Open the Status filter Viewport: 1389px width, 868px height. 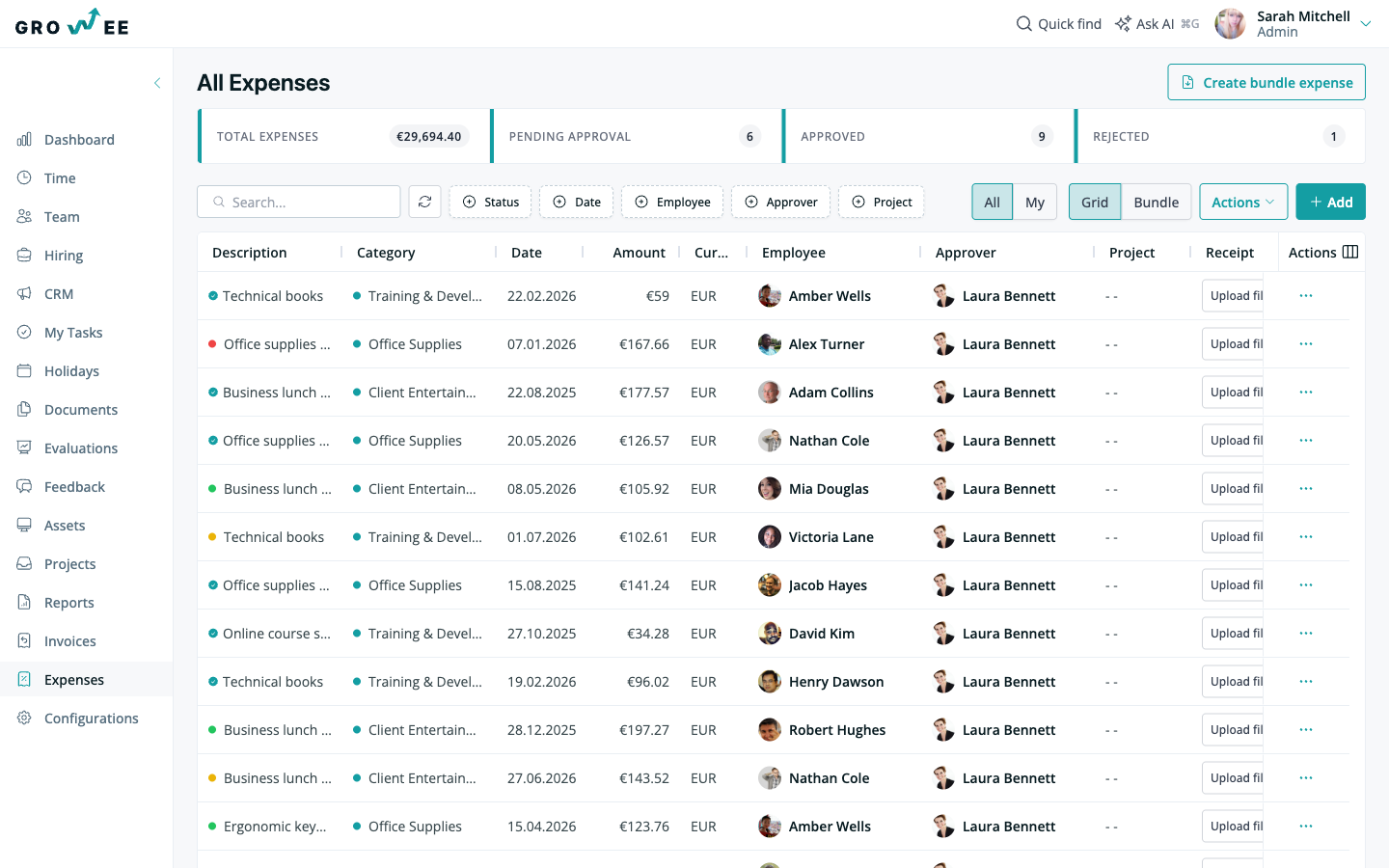click(490, 202)
